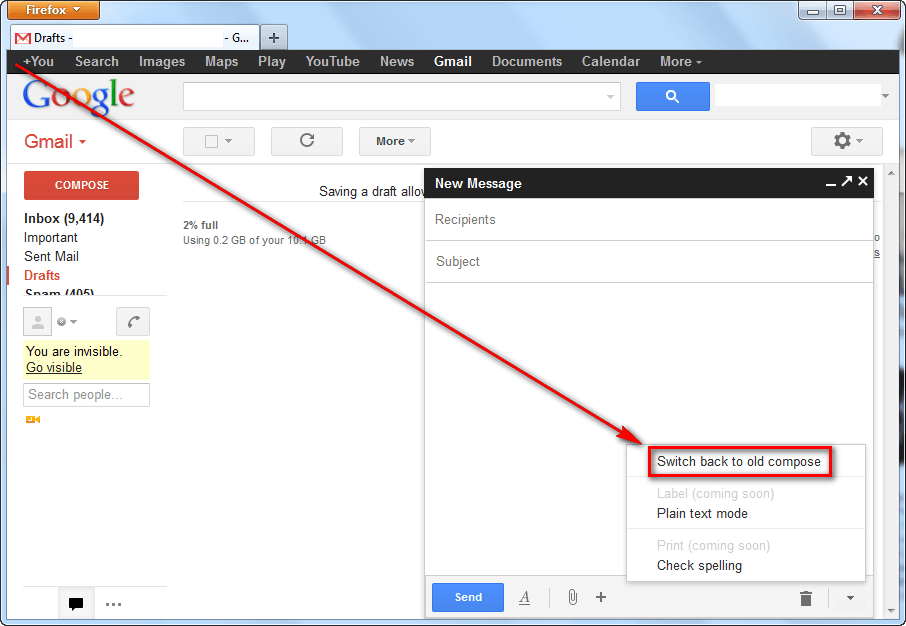Pop out the New Message window

click(x=846, y=181)
